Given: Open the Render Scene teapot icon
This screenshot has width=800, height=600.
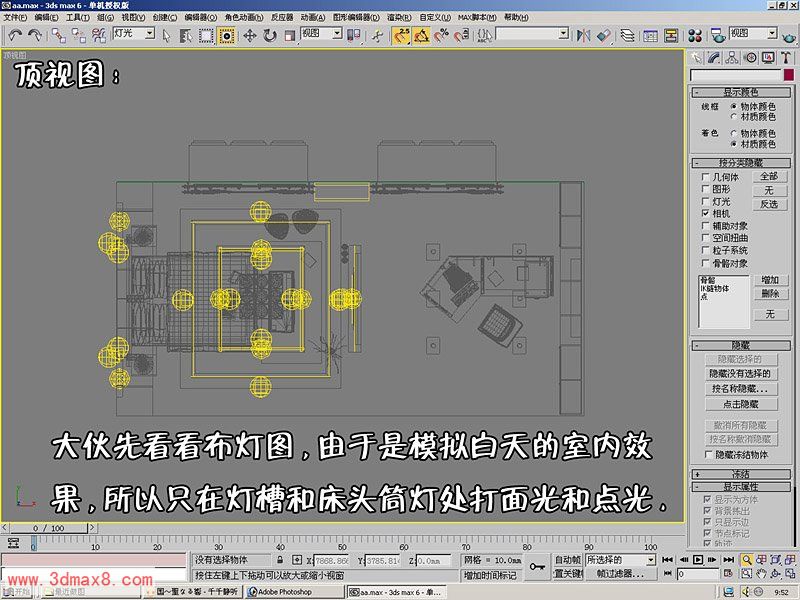Looking at the screenshot, I should click(x=718, y=35).
